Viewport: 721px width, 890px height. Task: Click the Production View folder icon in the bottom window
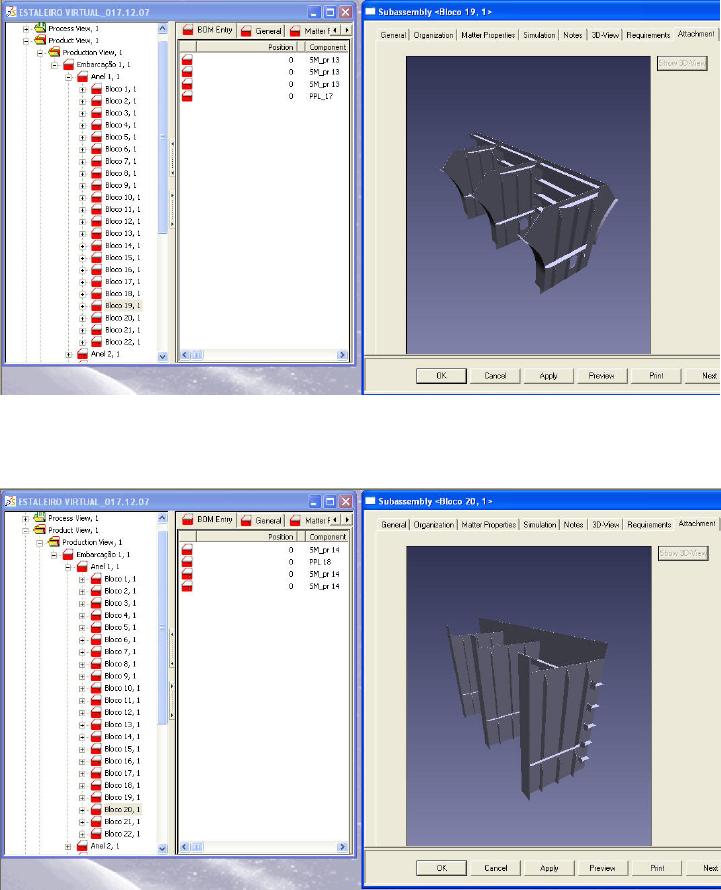click(x=54, y=542)
